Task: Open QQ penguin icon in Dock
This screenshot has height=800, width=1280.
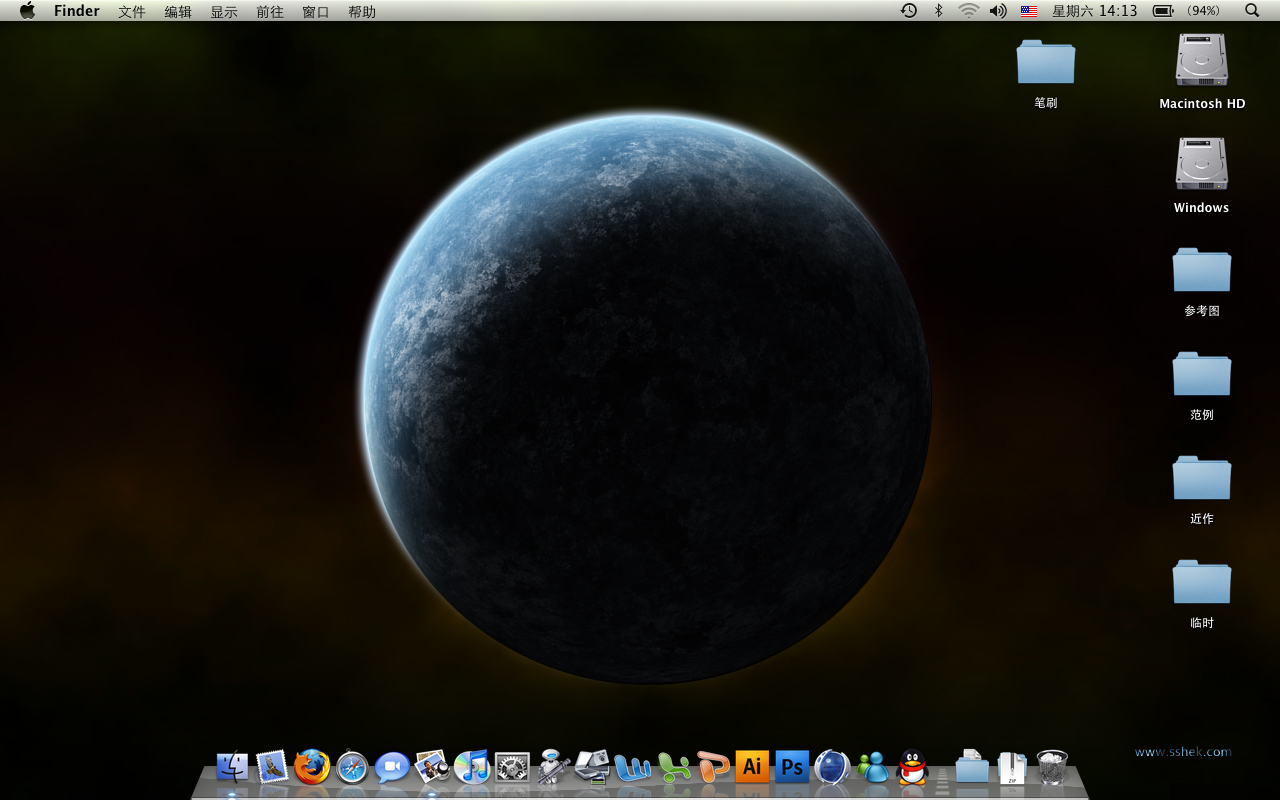Action: coord(912,767)
